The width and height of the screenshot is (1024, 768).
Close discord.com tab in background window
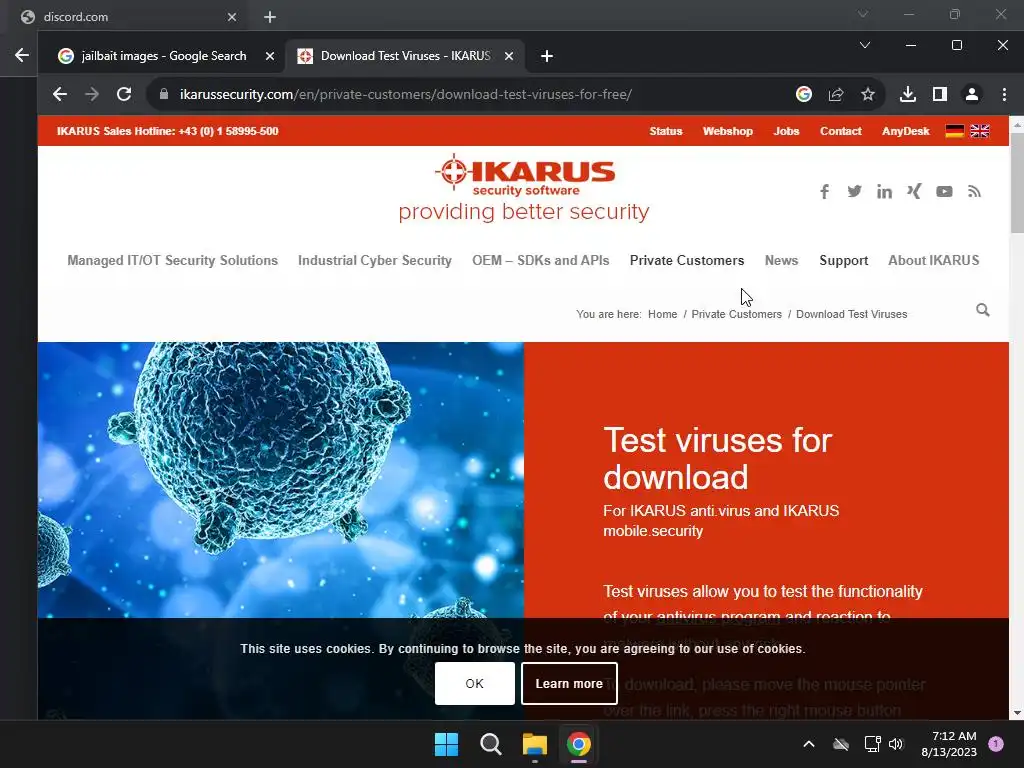232,17
